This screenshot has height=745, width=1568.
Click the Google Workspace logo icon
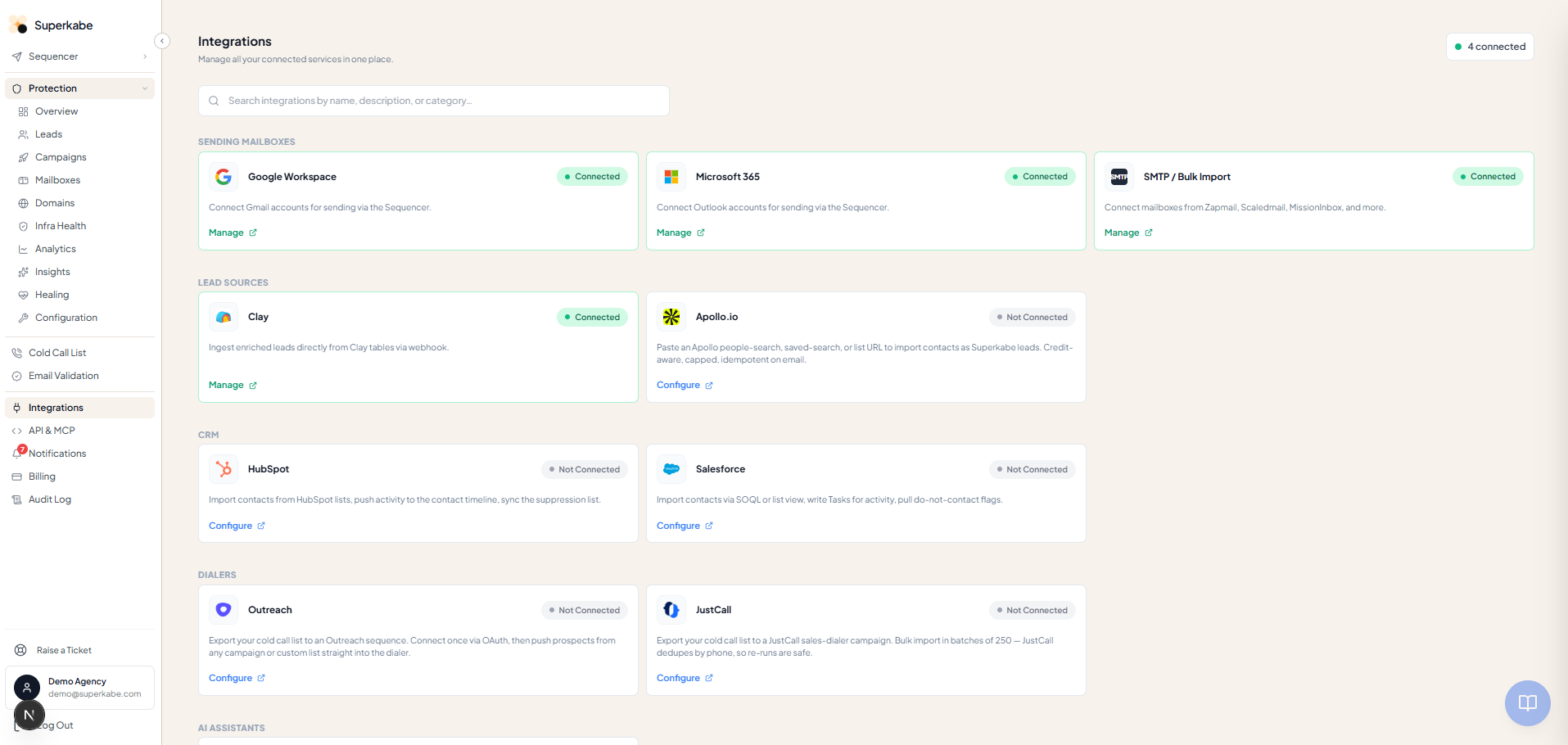click(224, 177)
